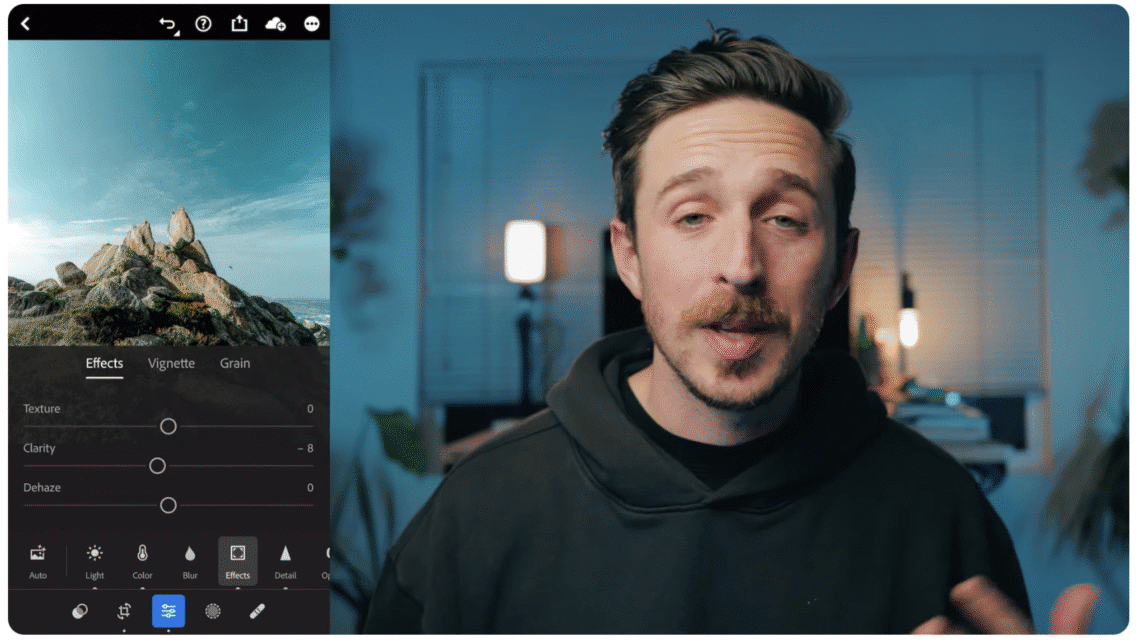The image size is (1140, 642).
Task: Sync photo to the cloud
Action: (x=276, y=23)
